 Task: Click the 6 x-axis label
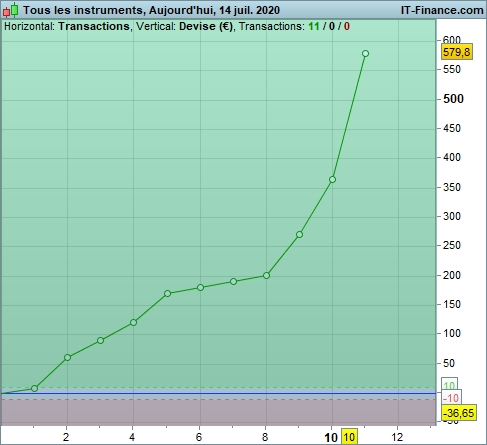tap(199, 437)
